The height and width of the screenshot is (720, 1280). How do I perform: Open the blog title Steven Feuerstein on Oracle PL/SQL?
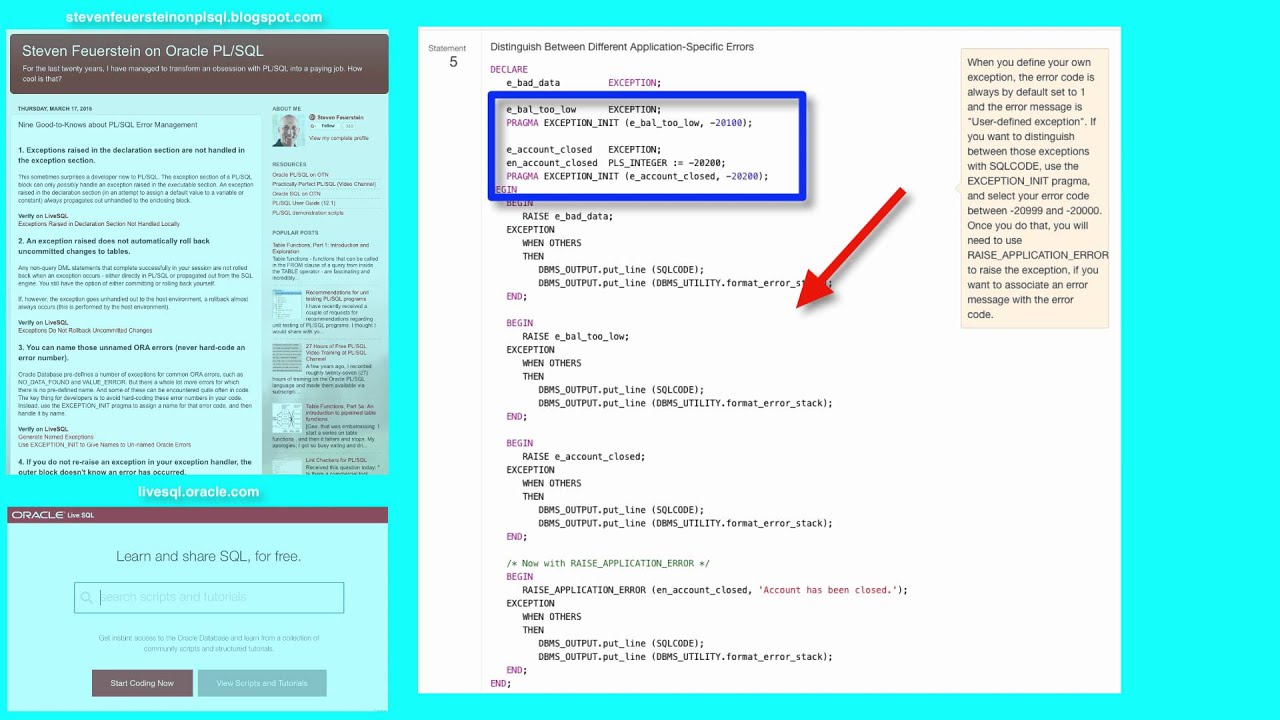click(143, 51)
